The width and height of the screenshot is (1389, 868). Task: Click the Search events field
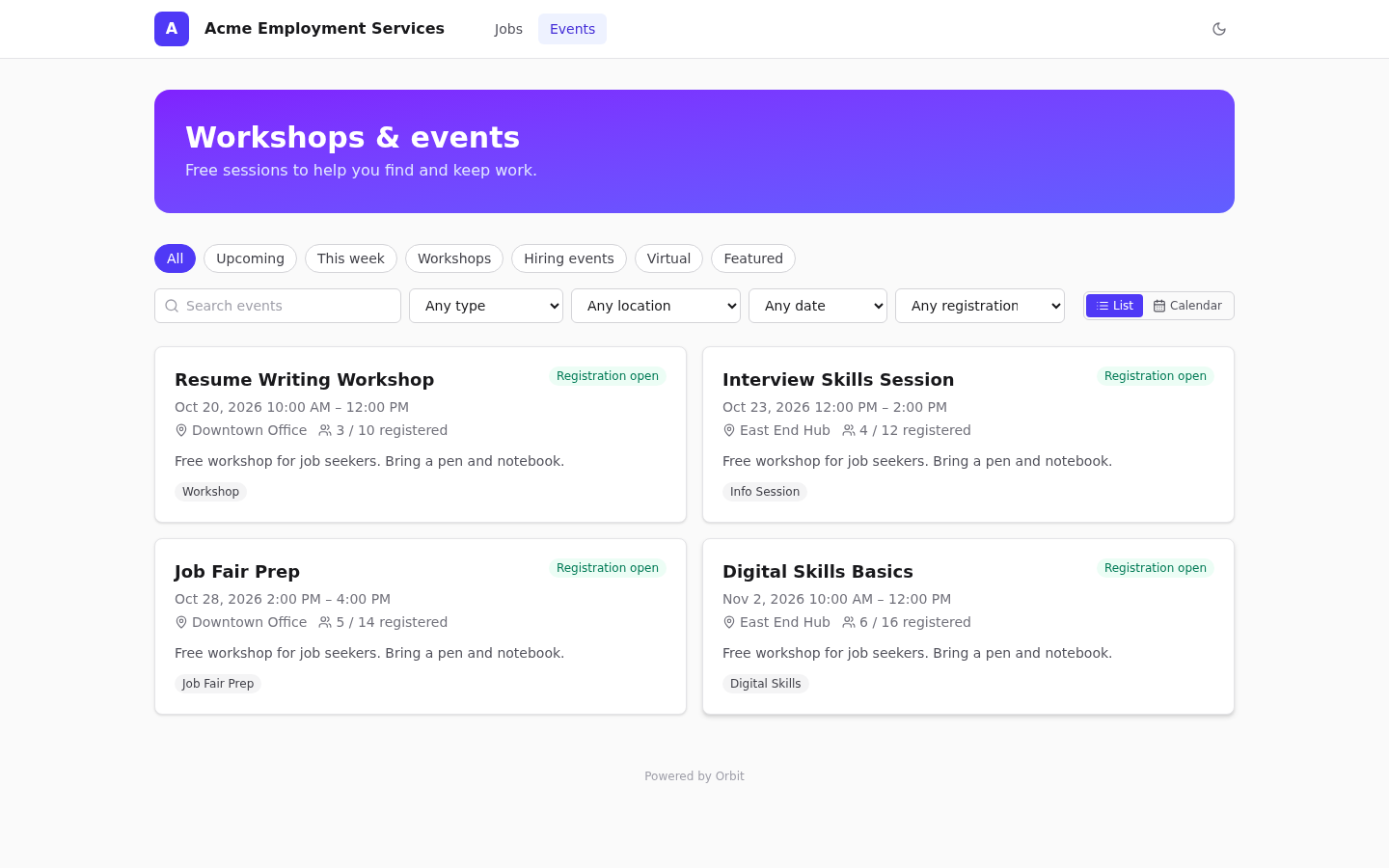click(278, 306)
